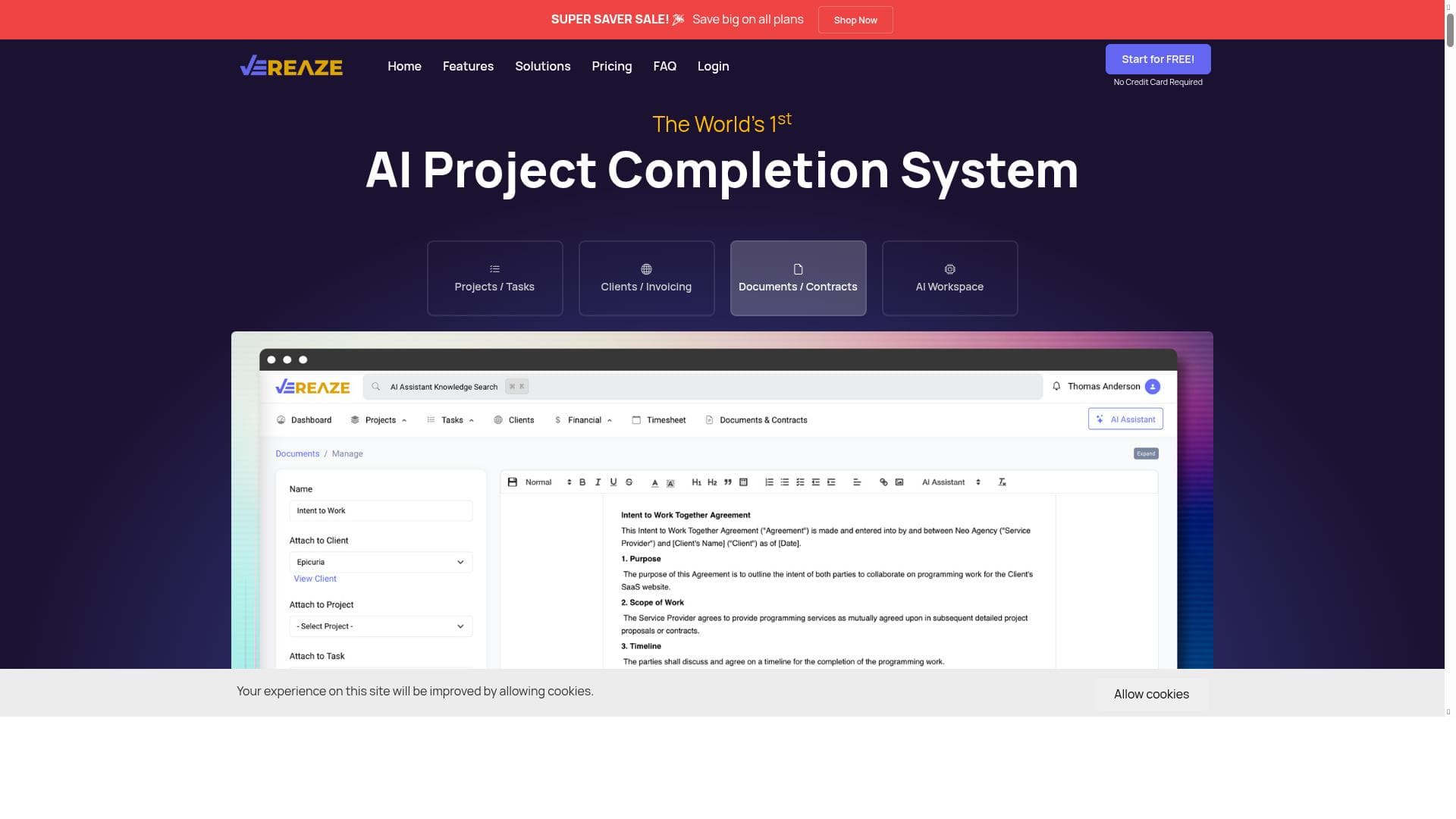Click the blockquote icon in toolbar
The height and width of the screenshot is (819, 1456).
coord(728,482)
